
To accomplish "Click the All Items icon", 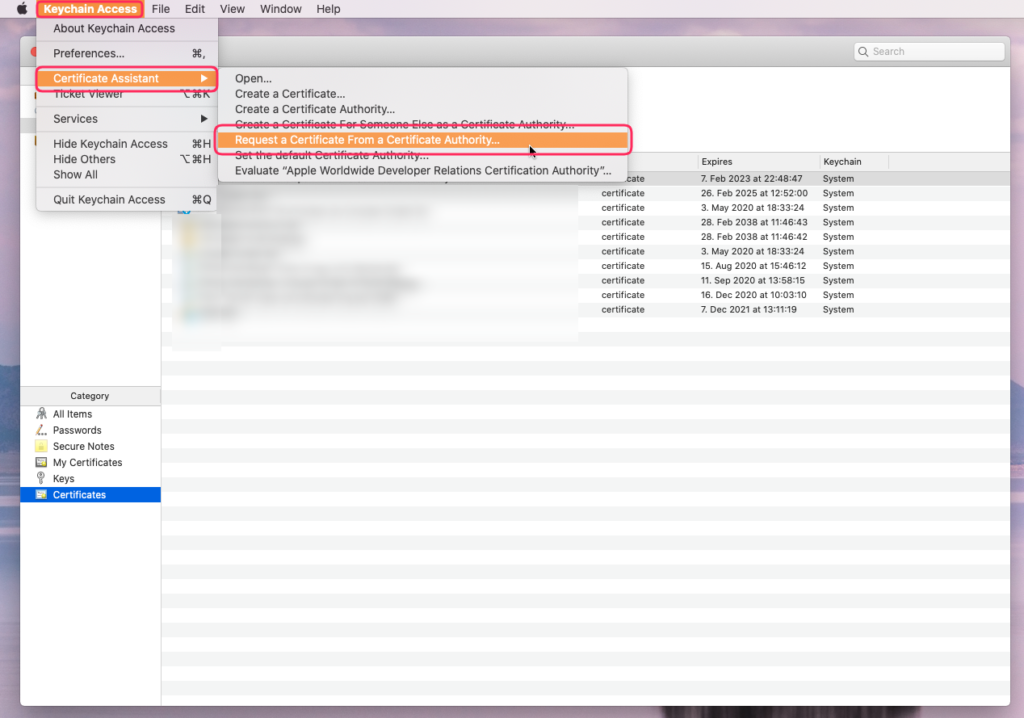I will point(41,414).
